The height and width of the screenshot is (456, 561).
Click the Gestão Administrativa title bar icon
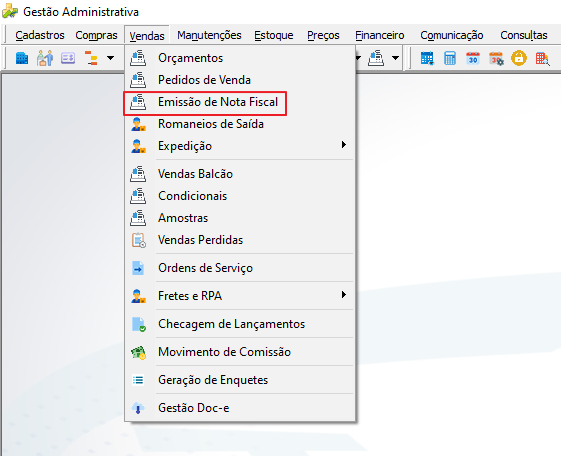(x=10, y=11)
